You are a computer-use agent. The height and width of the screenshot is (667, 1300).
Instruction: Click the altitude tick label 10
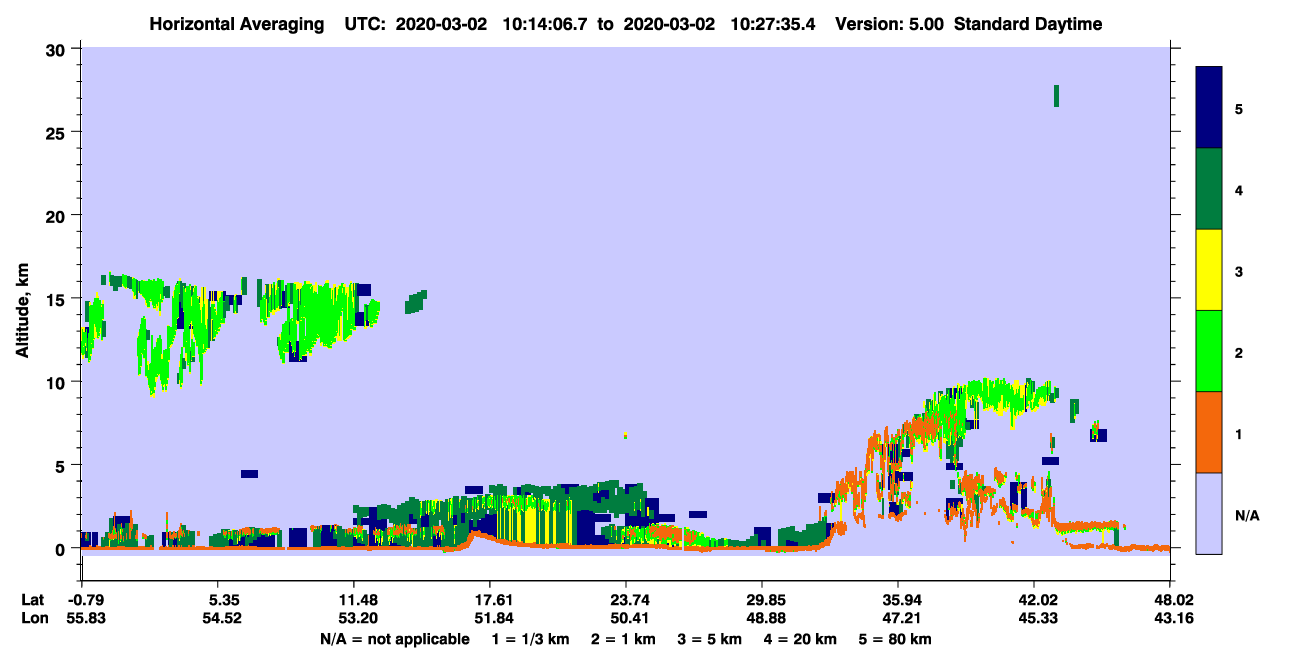coord(58,382)
